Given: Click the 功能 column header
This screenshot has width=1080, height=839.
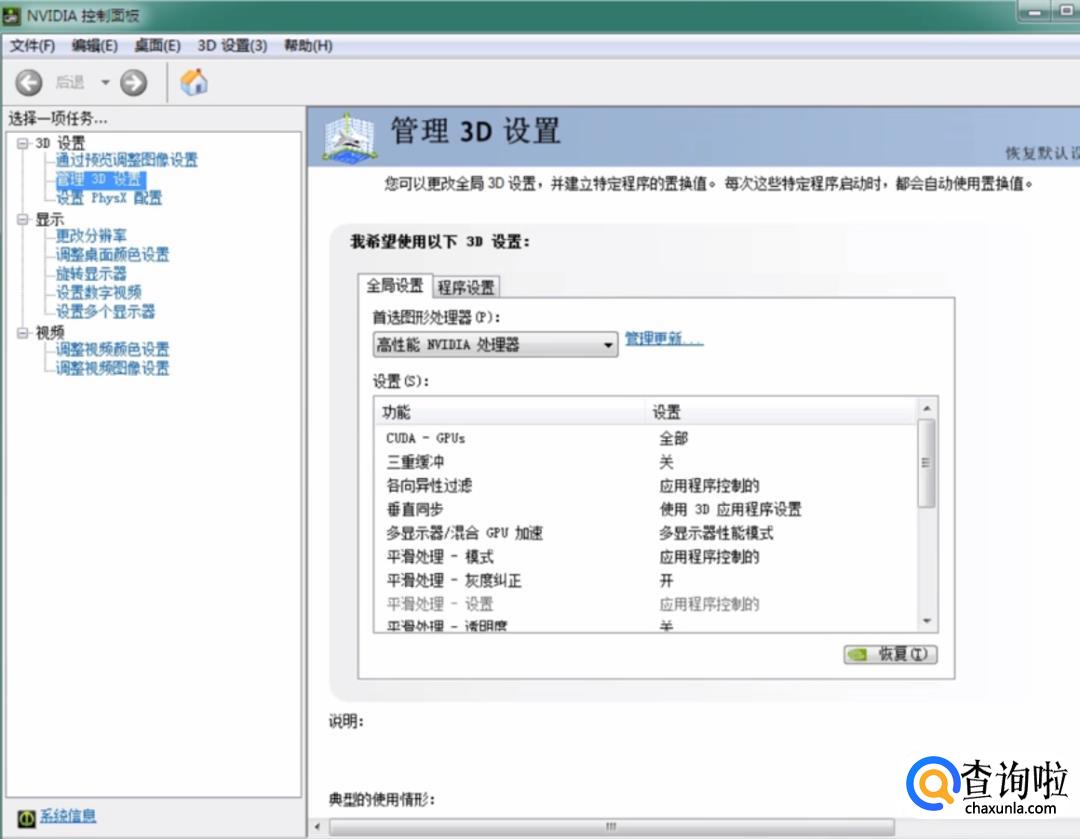Looking at the screenshot, I should (x=510, y=412).
